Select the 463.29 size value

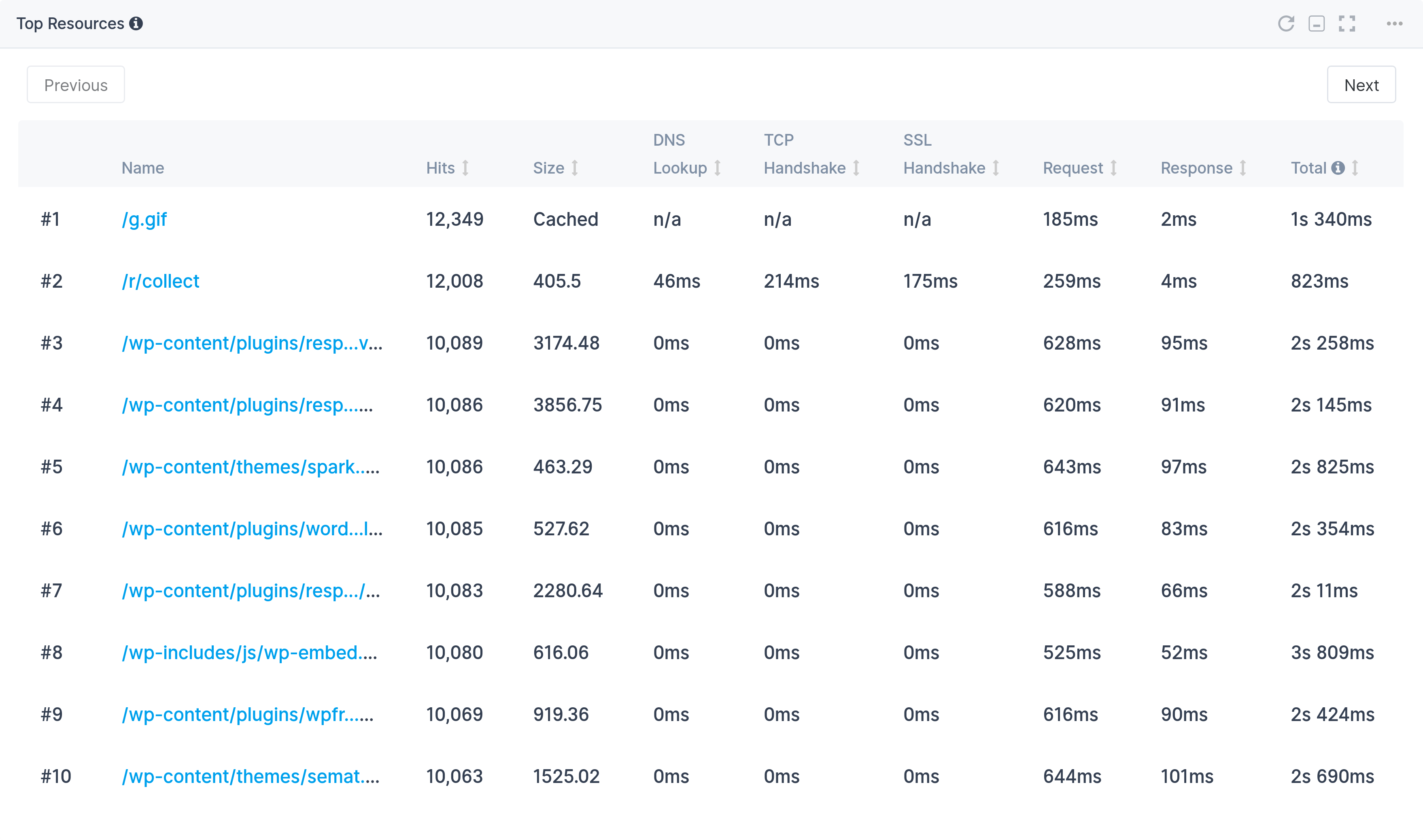coord(563,467)
